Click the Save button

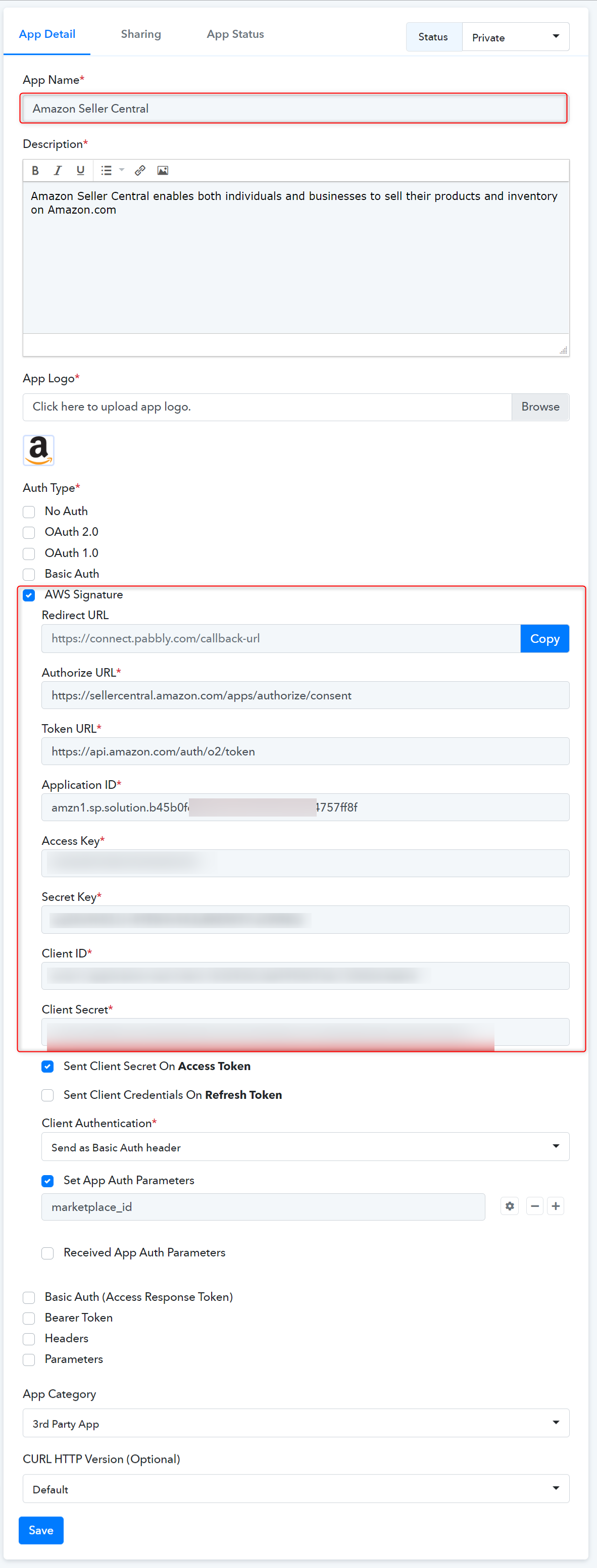(41, 1530)
